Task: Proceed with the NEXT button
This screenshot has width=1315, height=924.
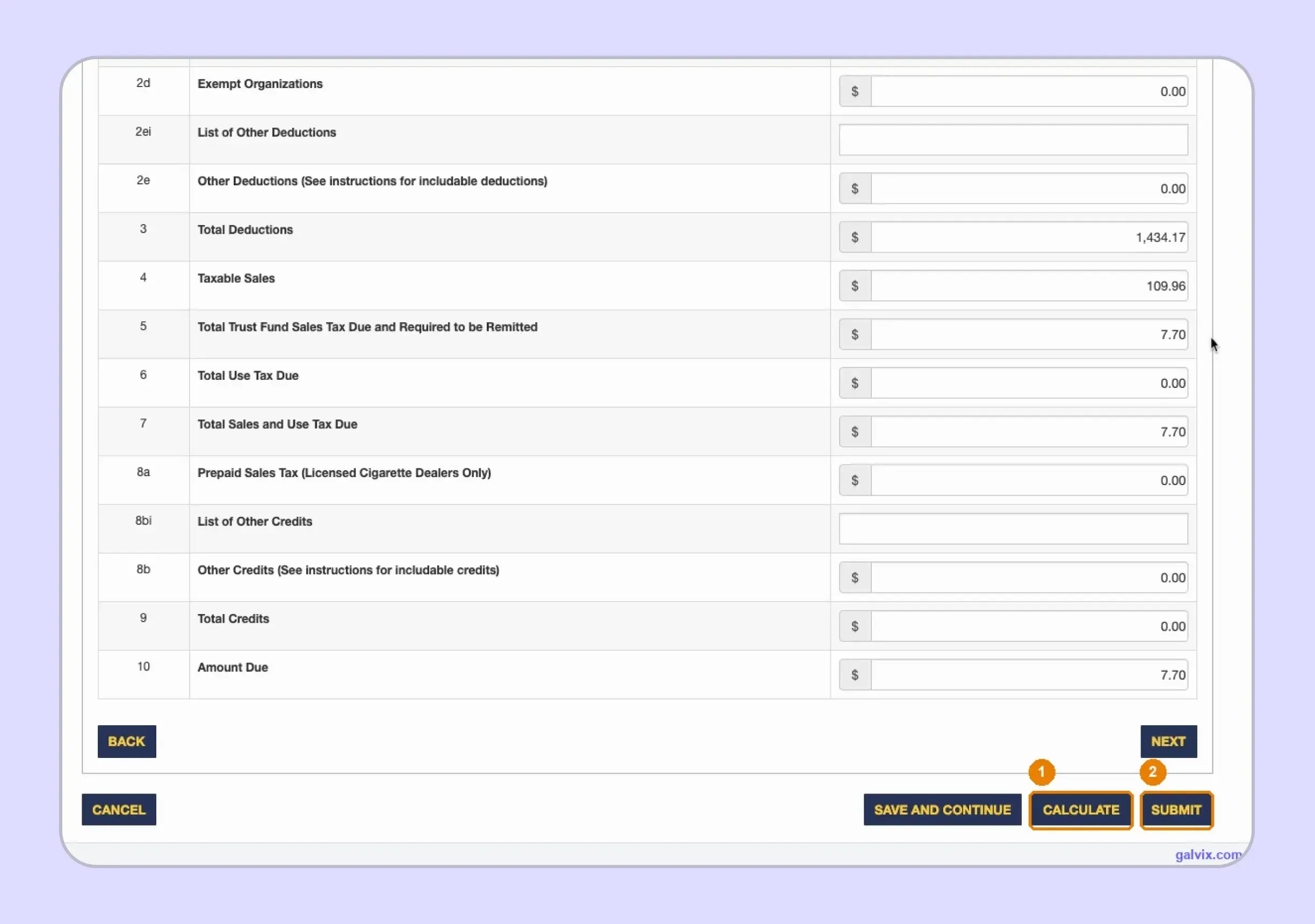Action: pyautogui.click(x=1168, y=741)
